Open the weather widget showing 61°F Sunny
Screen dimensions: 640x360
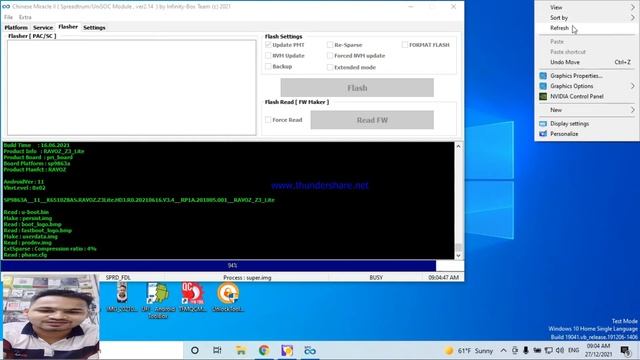(x=469, y=351)
